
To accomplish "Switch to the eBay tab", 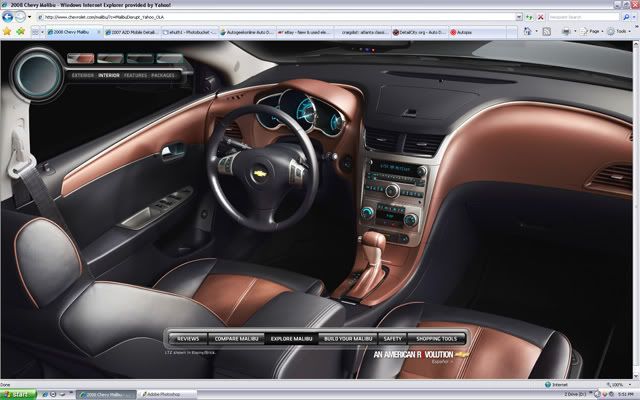I will [x=304, y=32].
